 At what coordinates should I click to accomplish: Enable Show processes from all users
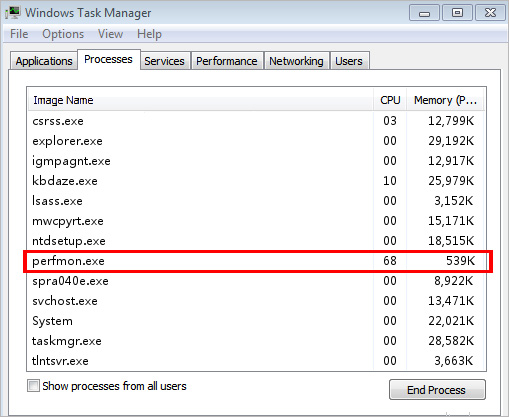click(33, 386)
